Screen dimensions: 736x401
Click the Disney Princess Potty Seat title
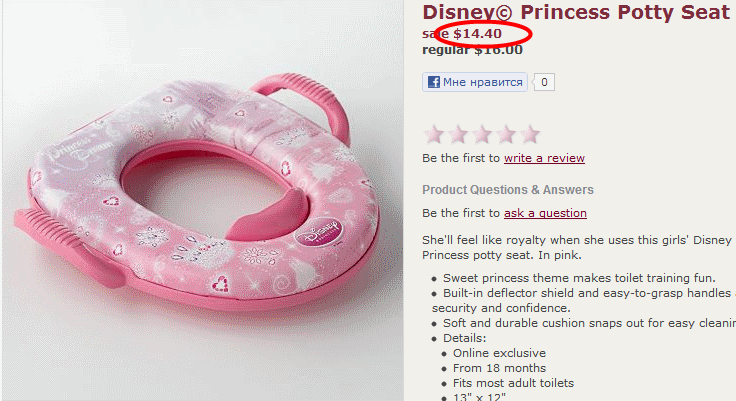tap(576, 12)
